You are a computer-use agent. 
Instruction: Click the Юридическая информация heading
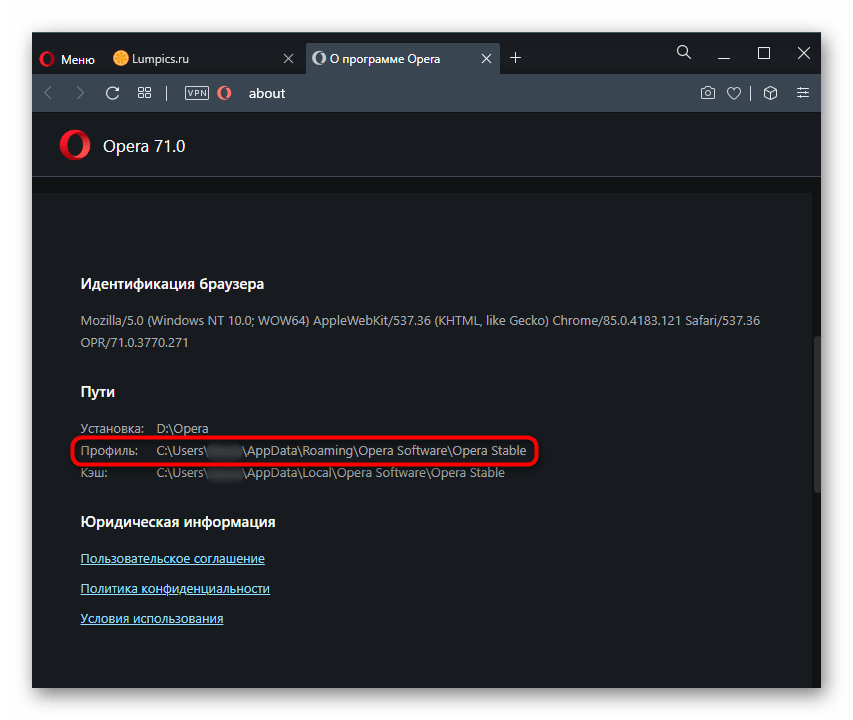click(178, 522)
